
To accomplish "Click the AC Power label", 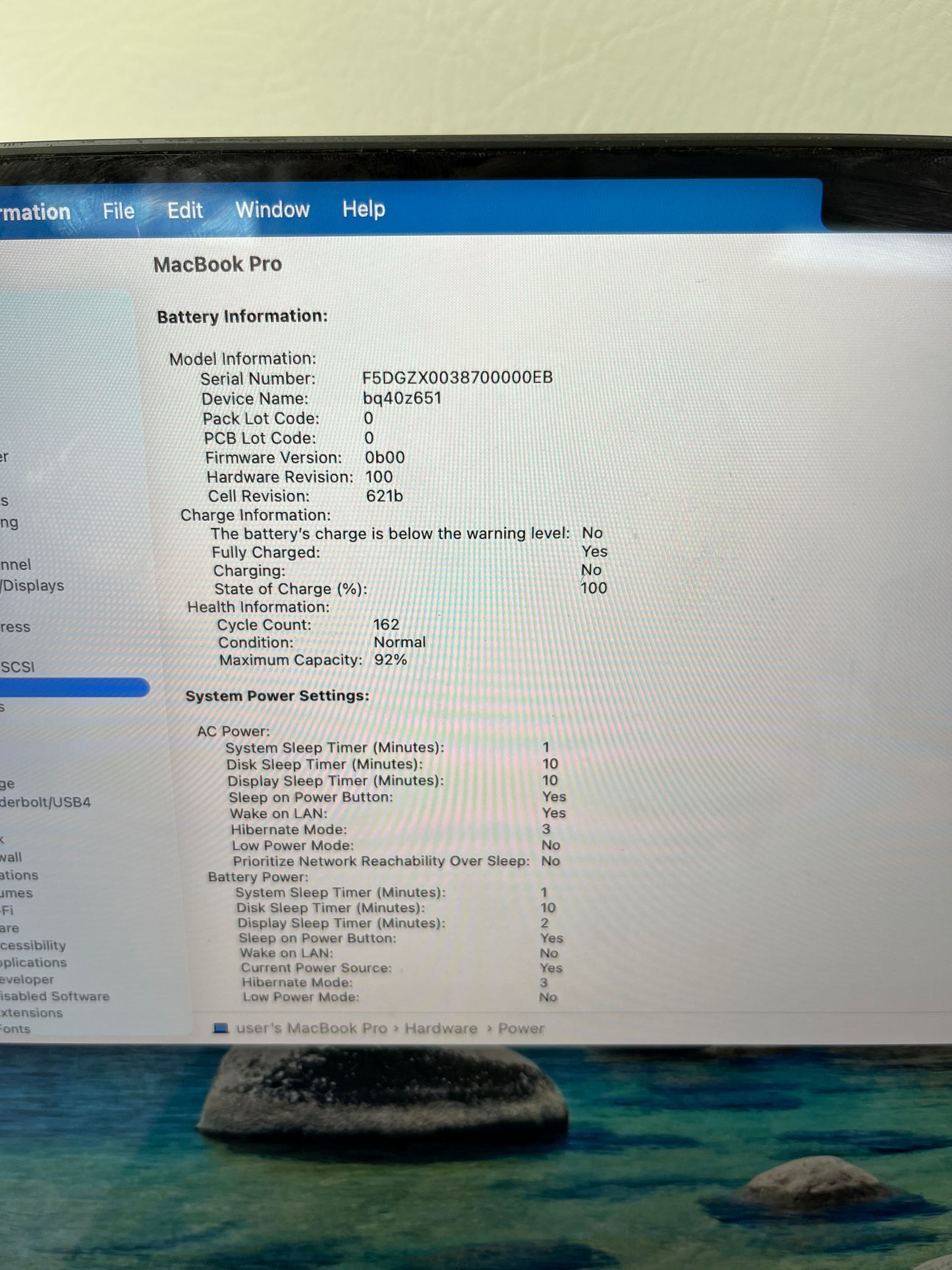I will 233,731.
